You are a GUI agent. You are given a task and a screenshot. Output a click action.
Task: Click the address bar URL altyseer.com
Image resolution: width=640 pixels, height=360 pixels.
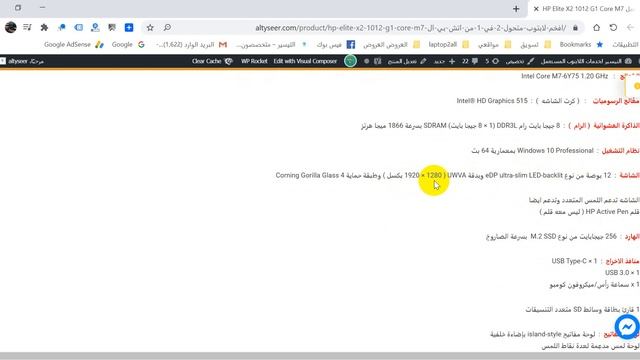410,28
